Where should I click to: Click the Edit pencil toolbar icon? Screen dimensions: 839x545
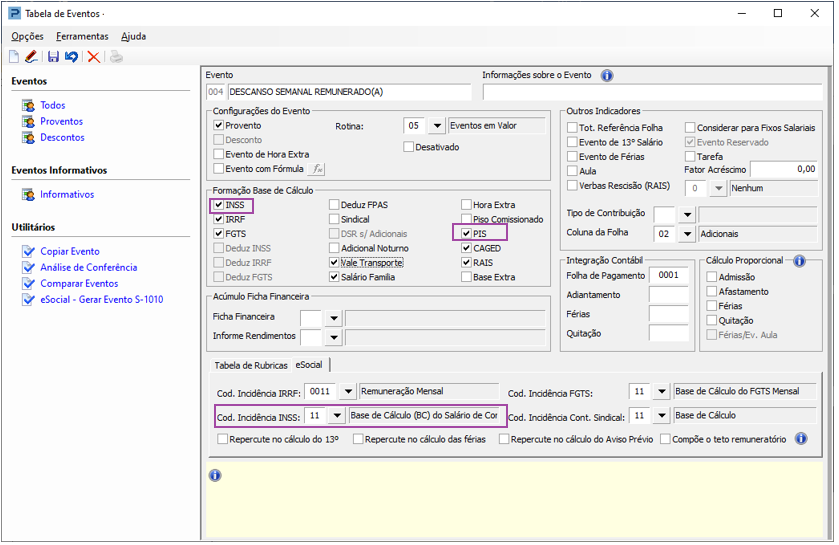click(x=32, y=57)
